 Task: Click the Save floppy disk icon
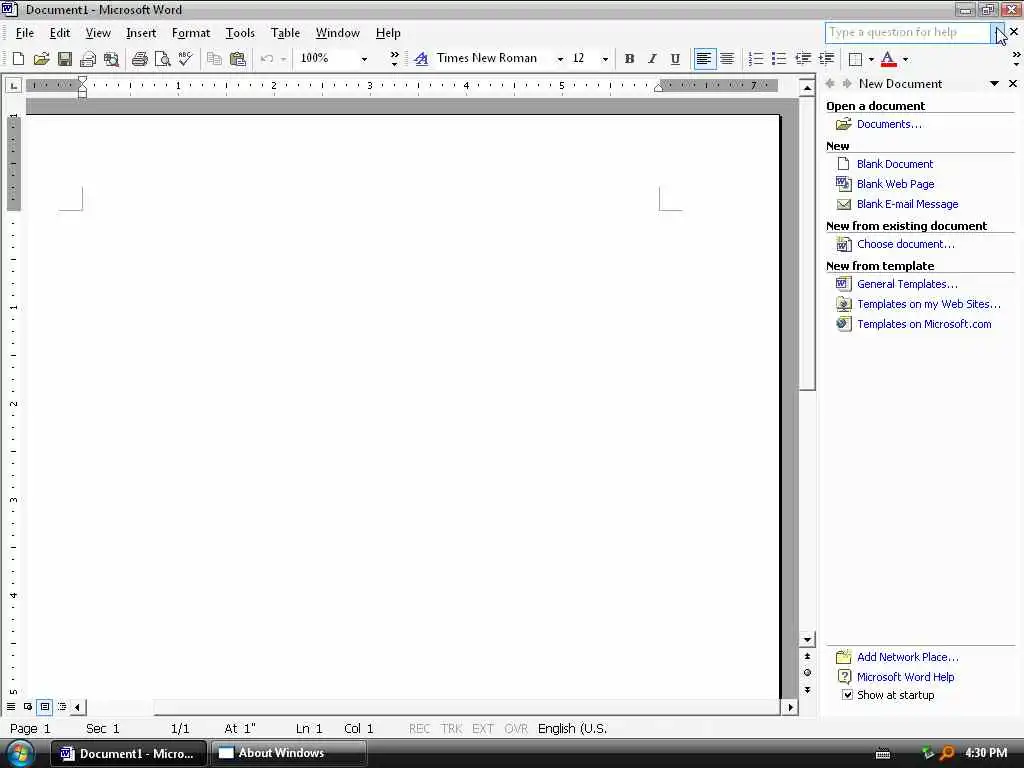pos(65,59)
